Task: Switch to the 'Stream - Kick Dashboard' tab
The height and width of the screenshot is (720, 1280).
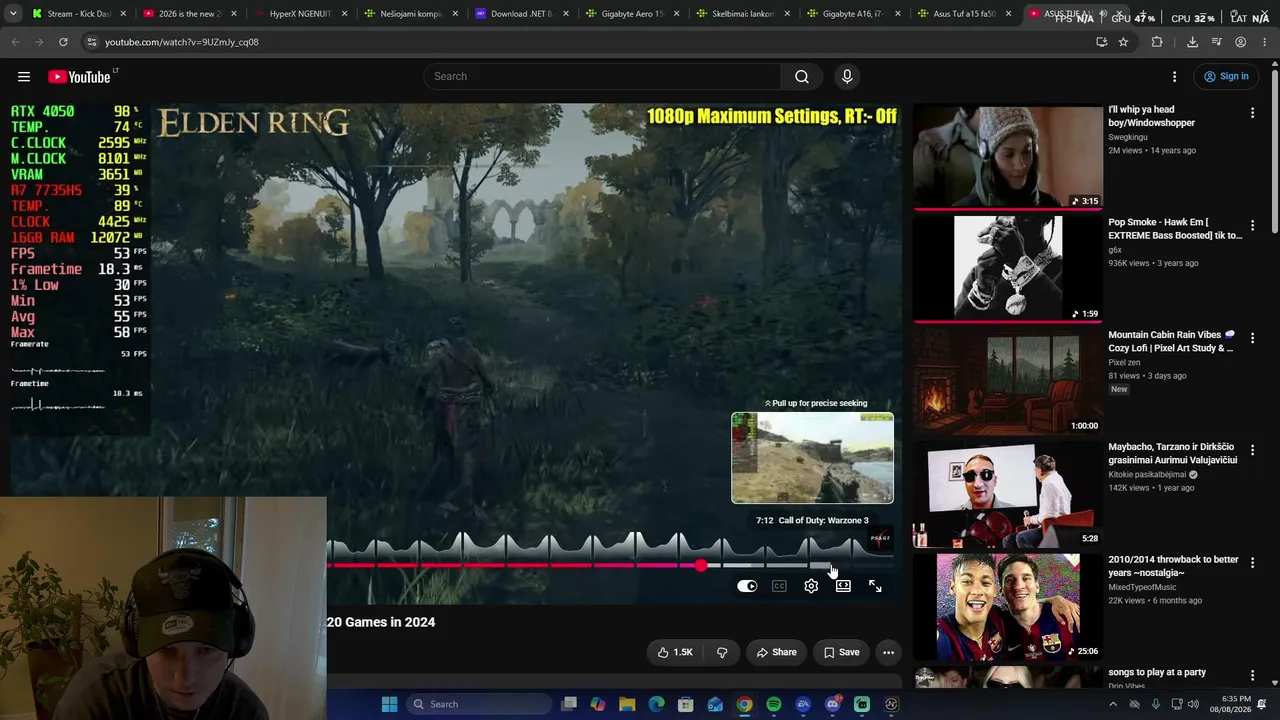Action: [79, 14]
